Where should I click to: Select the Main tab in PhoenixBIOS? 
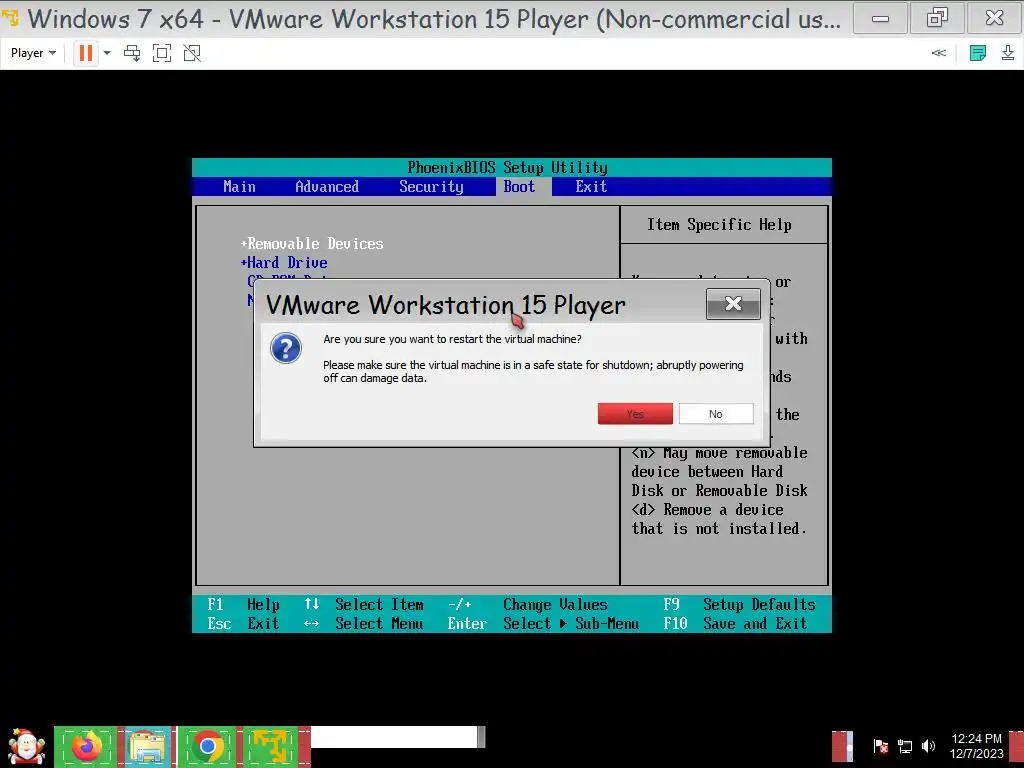click(x=240, y=187)
